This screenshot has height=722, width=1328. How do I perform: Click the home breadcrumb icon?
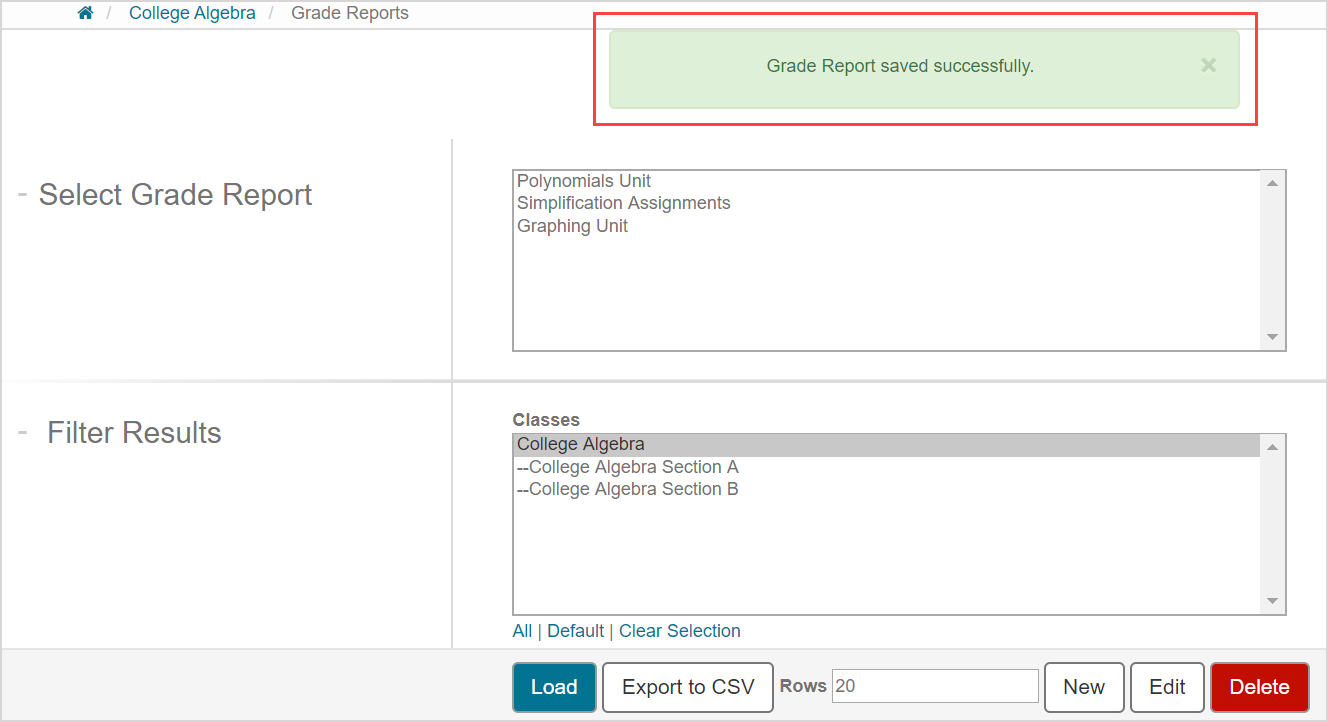[x=84, y=13]
